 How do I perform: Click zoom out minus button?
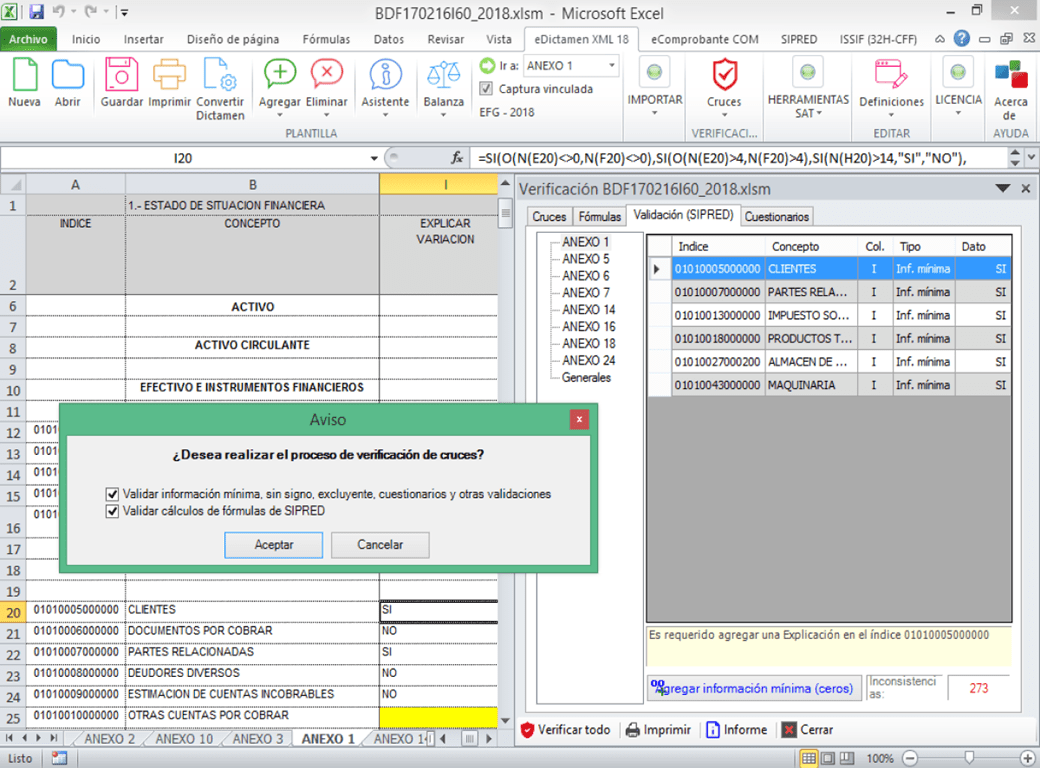(911, 758)
